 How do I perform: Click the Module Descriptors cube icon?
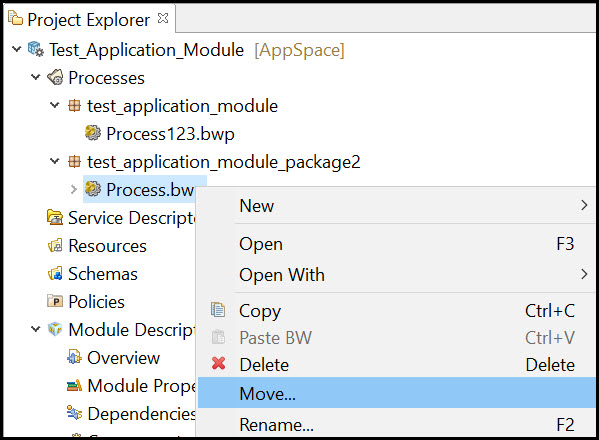click(55, 329)
